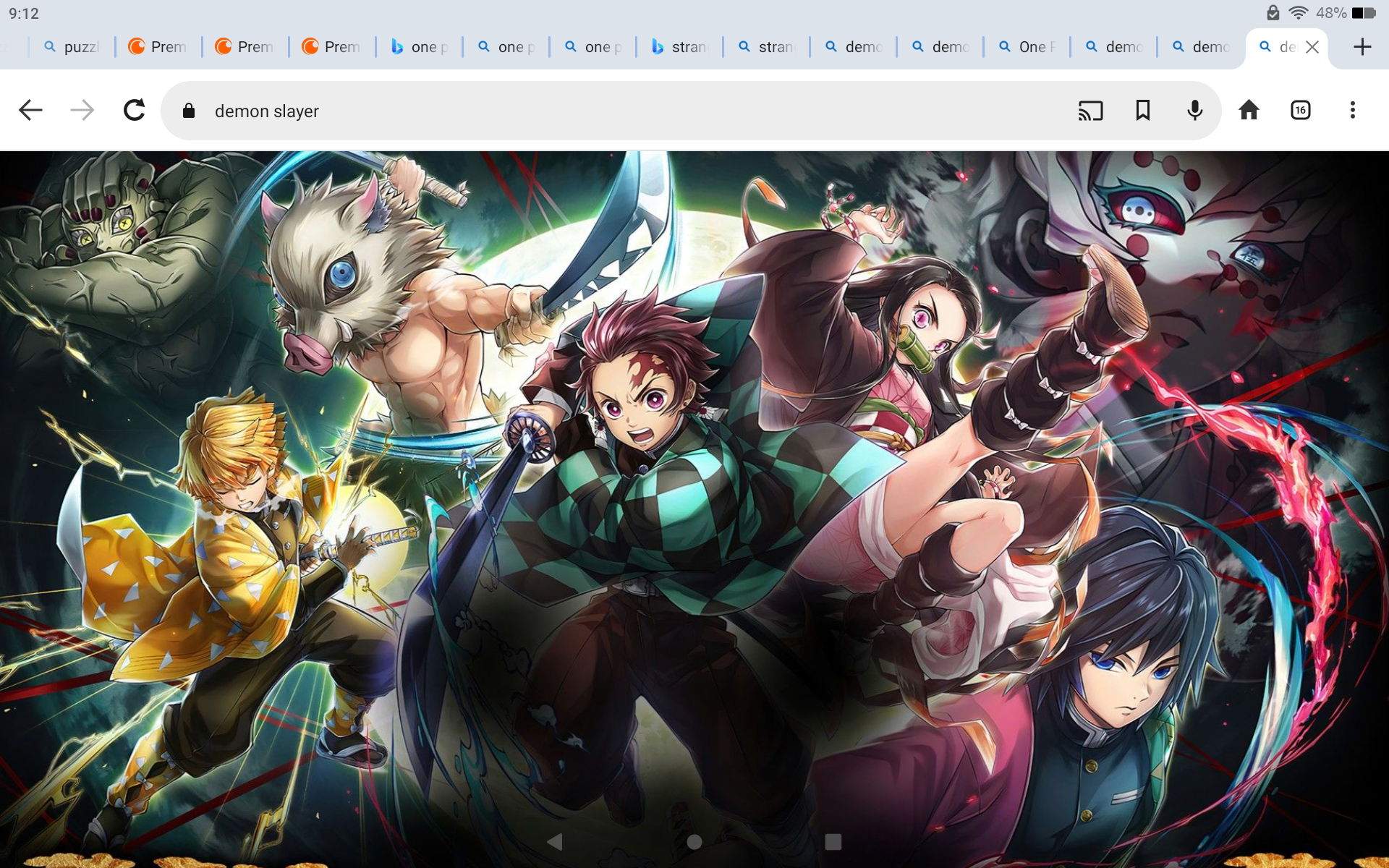1389x868 pixels.
Task: Open the tab switcher showing 16 tabs
Action: pyautogui.click(x=1301, y=111)
